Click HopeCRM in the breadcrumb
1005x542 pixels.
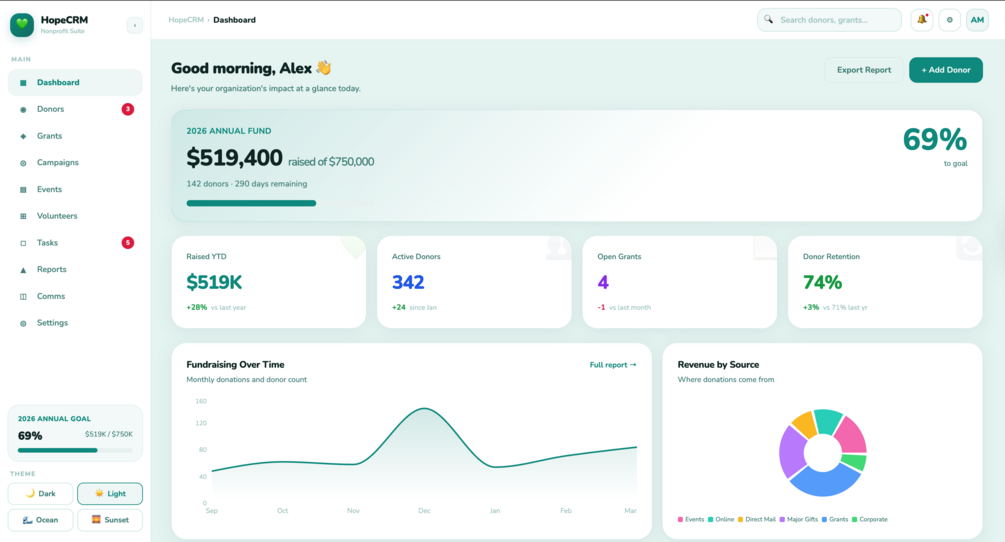[186, 20]
